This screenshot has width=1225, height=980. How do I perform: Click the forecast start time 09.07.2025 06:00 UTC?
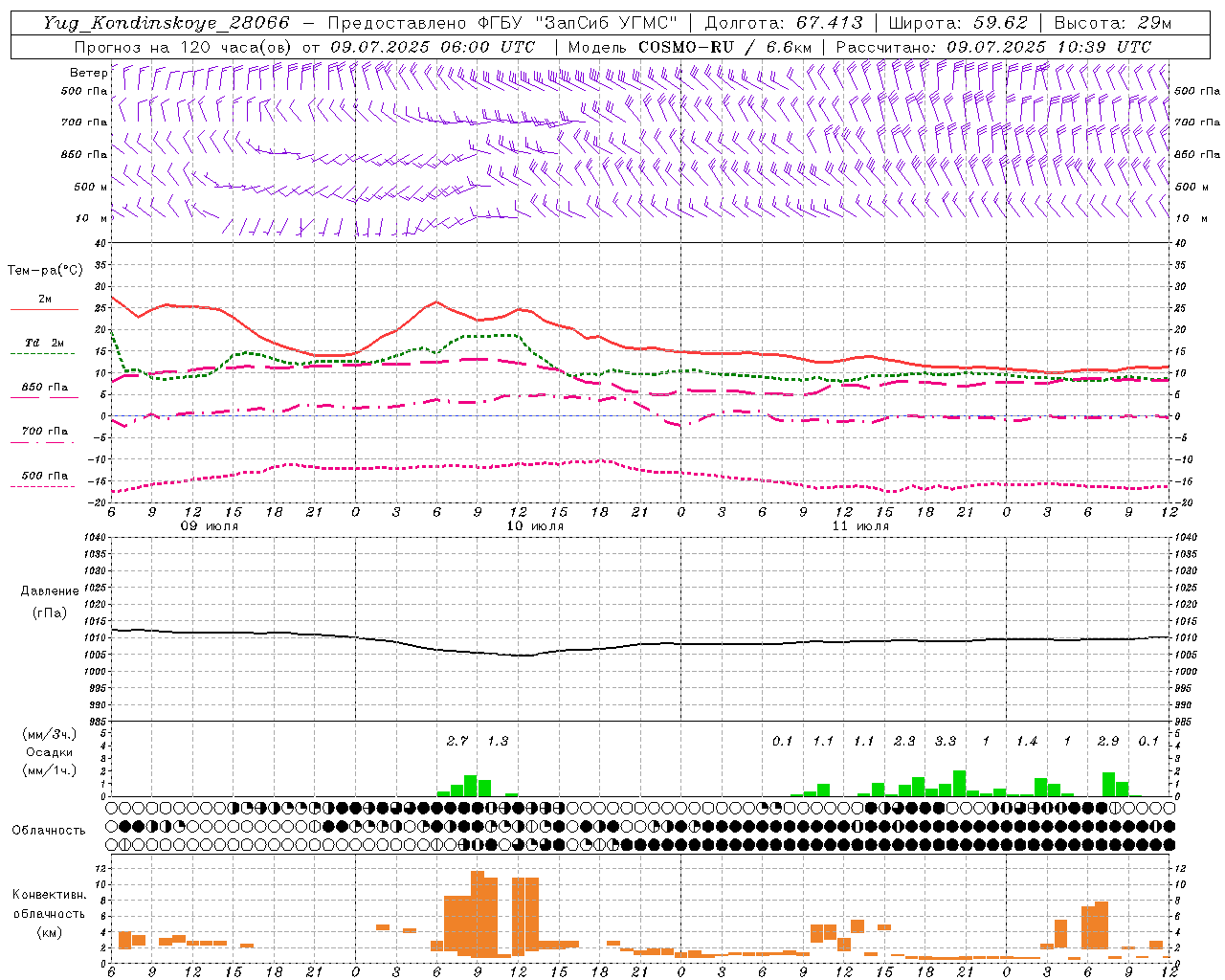pos(433,47)
